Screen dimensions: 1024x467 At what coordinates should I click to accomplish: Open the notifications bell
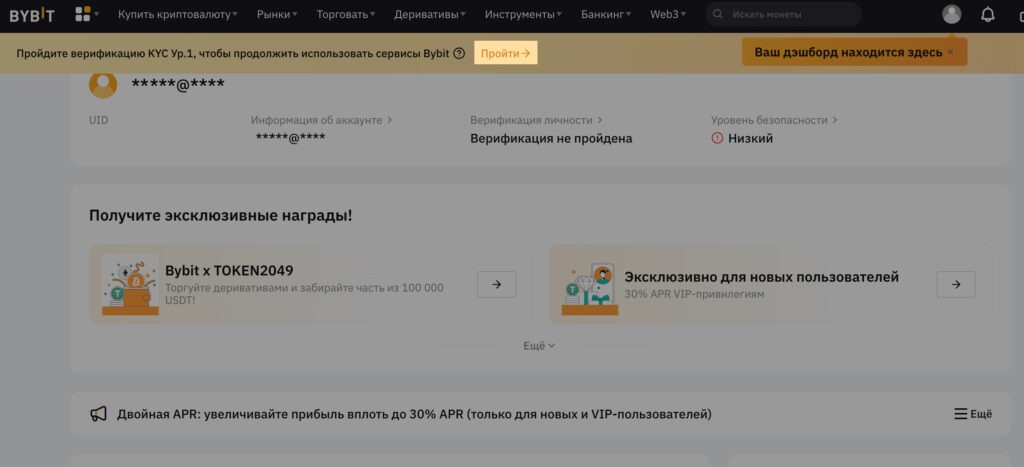coord(988,14)
